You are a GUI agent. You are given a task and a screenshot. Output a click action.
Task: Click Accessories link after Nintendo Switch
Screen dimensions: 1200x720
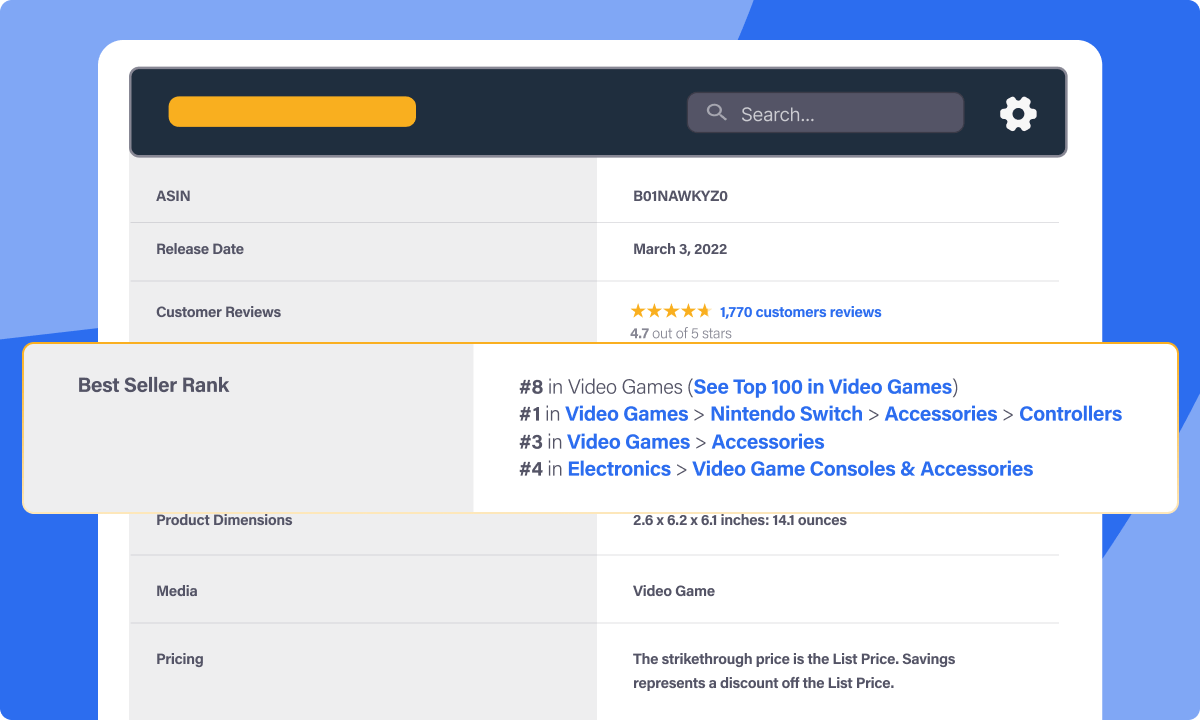(940, 414)
